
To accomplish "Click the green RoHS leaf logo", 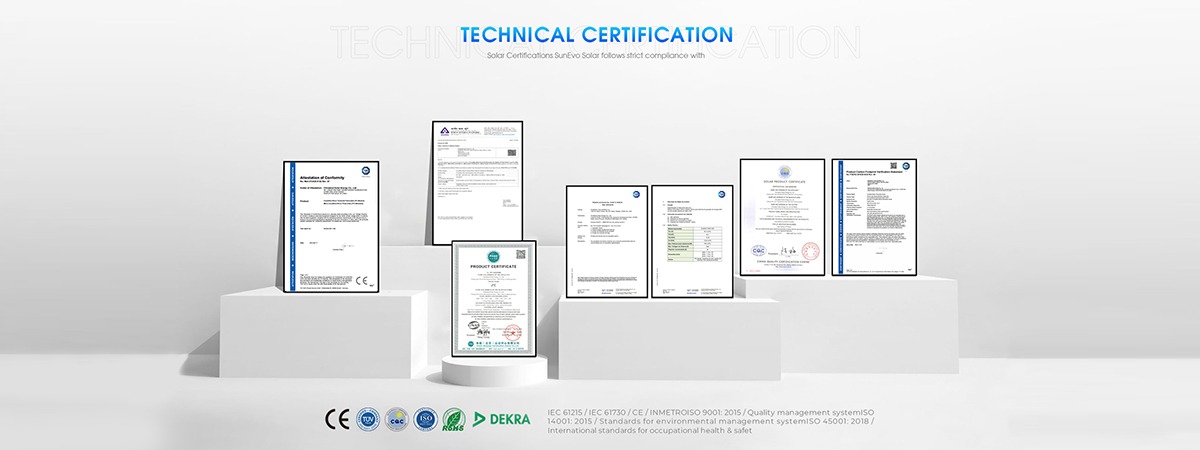I will click(x=454, y=418).
